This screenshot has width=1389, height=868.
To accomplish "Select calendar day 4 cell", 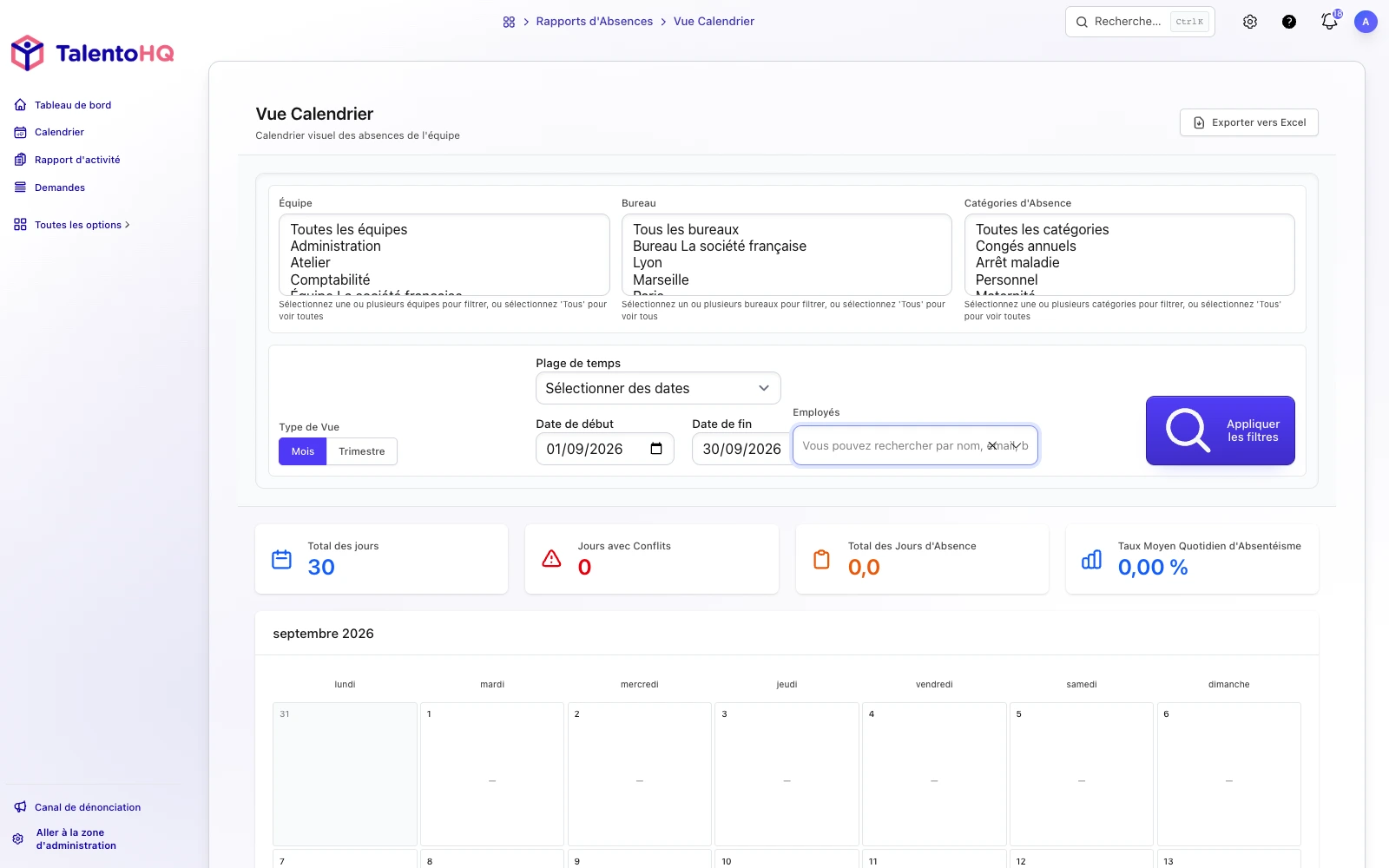I will click(934, 774).
